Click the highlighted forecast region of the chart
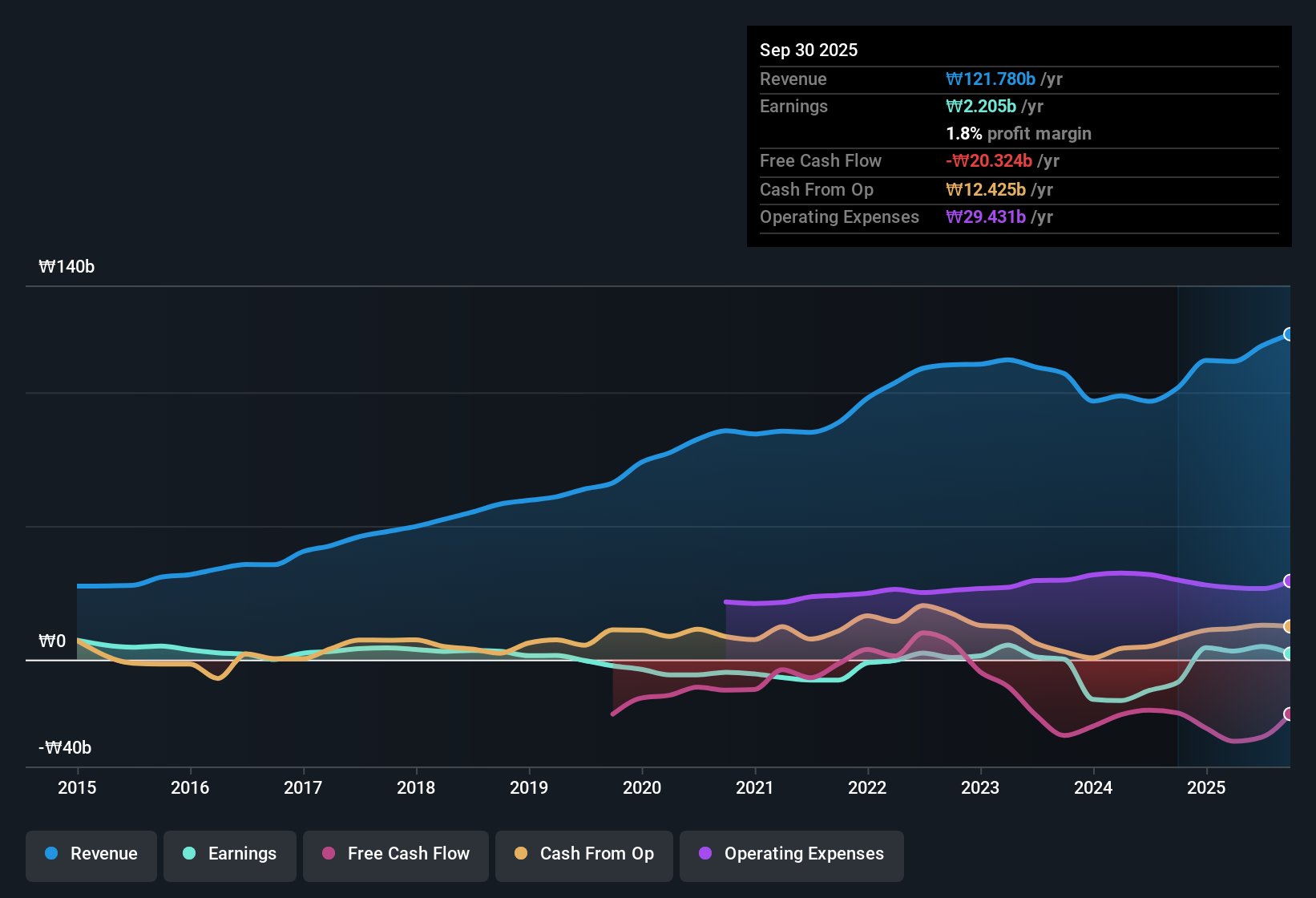Image resolution: width=1316 pixels, height=898 pixels. 1234,521
